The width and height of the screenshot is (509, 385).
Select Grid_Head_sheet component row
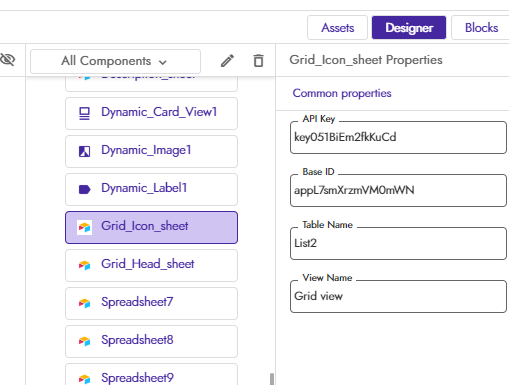151,265
